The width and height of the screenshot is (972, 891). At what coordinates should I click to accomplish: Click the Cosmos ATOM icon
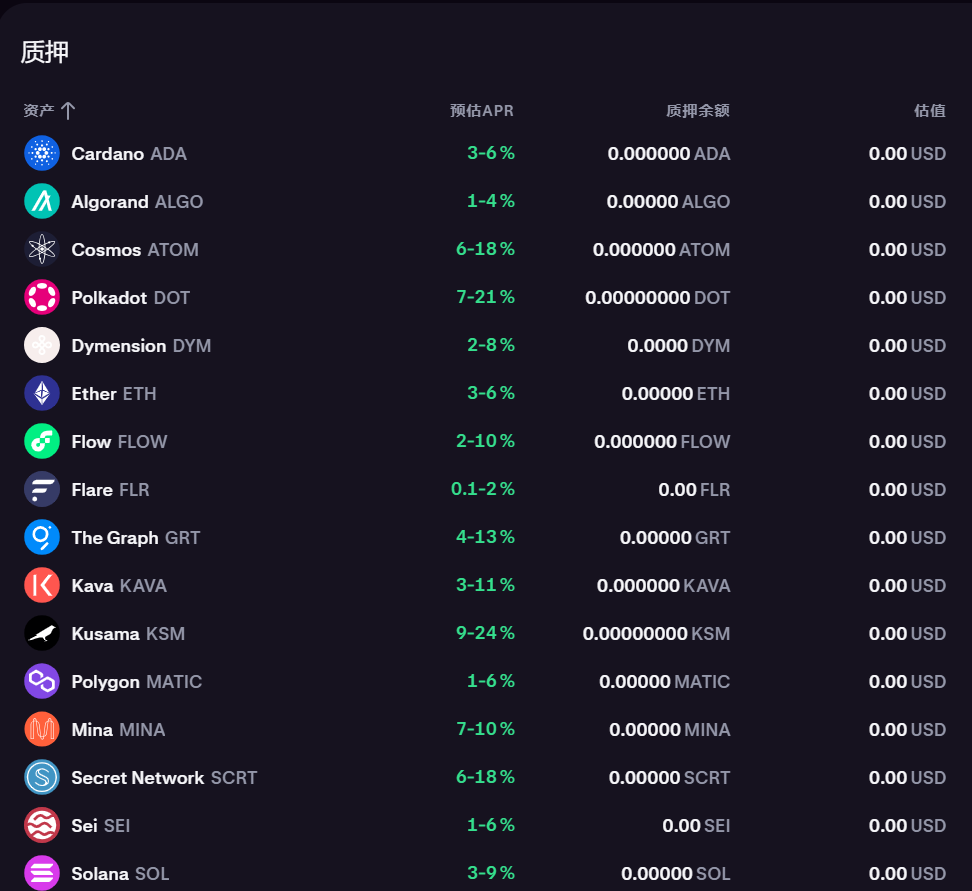42,249
